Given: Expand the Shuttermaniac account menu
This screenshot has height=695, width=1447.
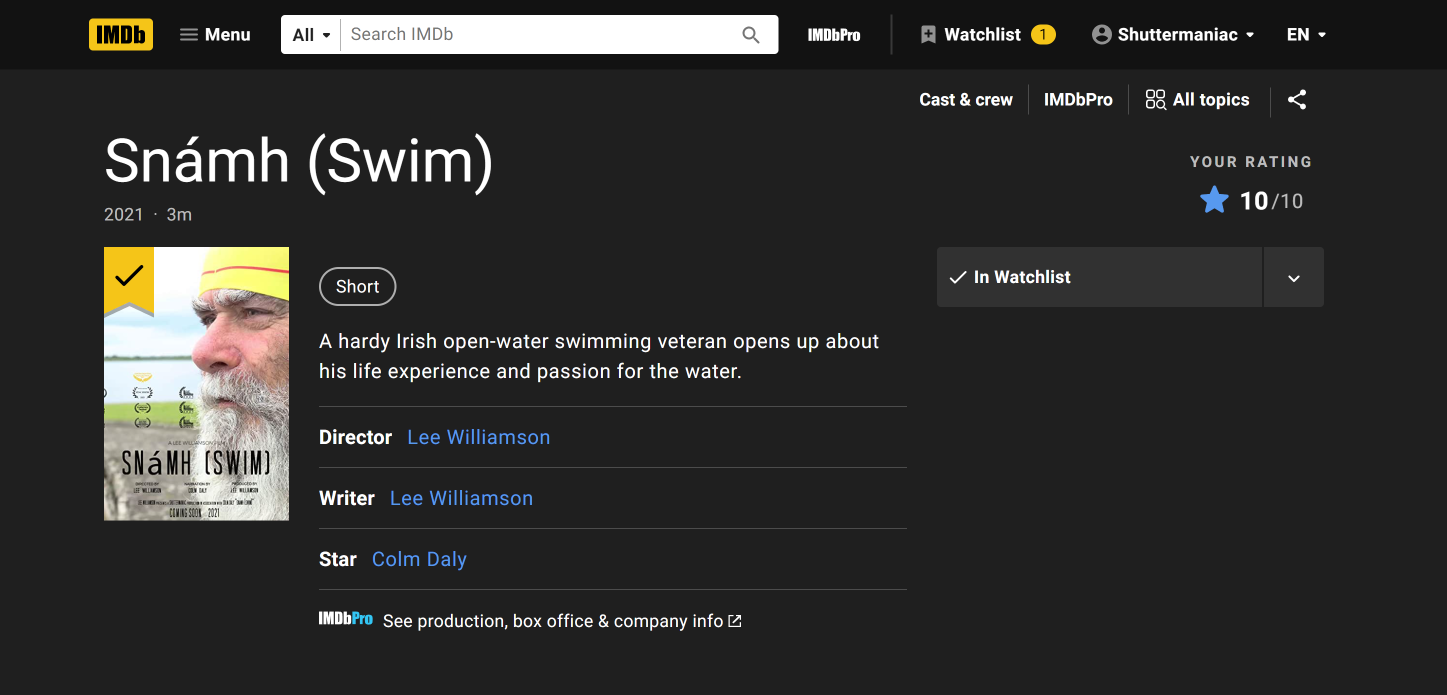Looking at the screenshot, I should 1172,34.
